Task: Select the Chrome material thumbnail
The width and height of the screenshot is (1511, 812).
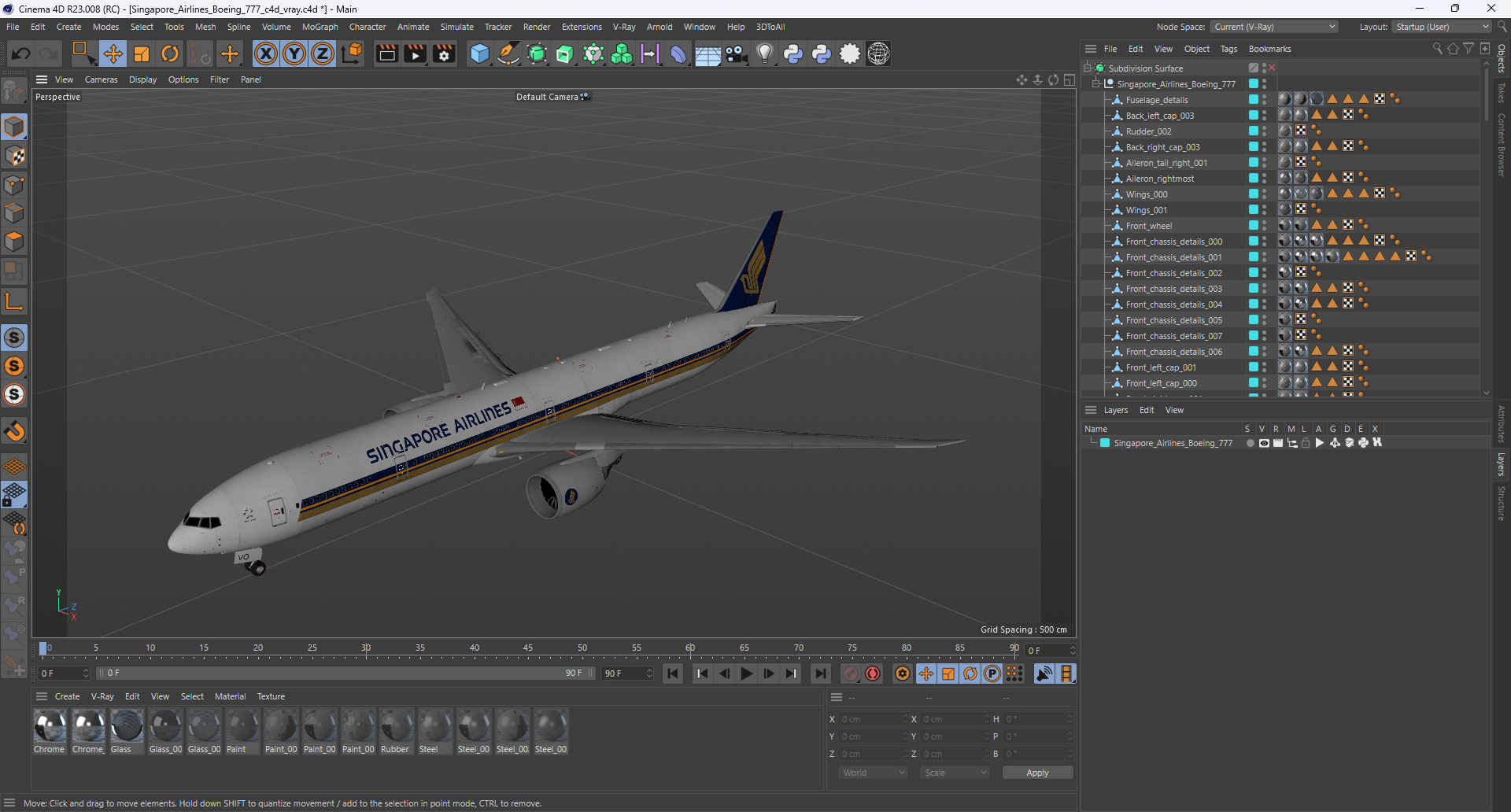Action: coord(50,726)
